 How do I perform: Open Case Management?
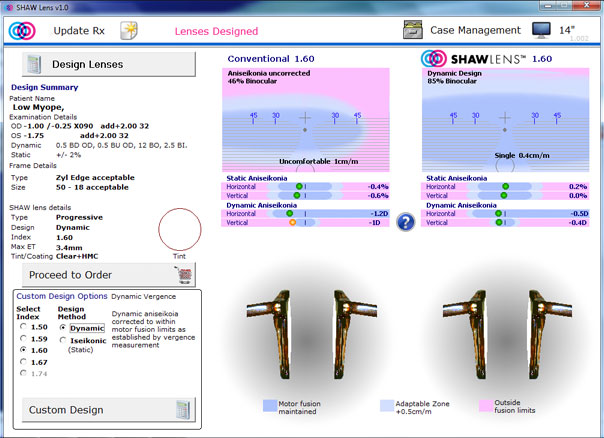(x=475, y=30)
